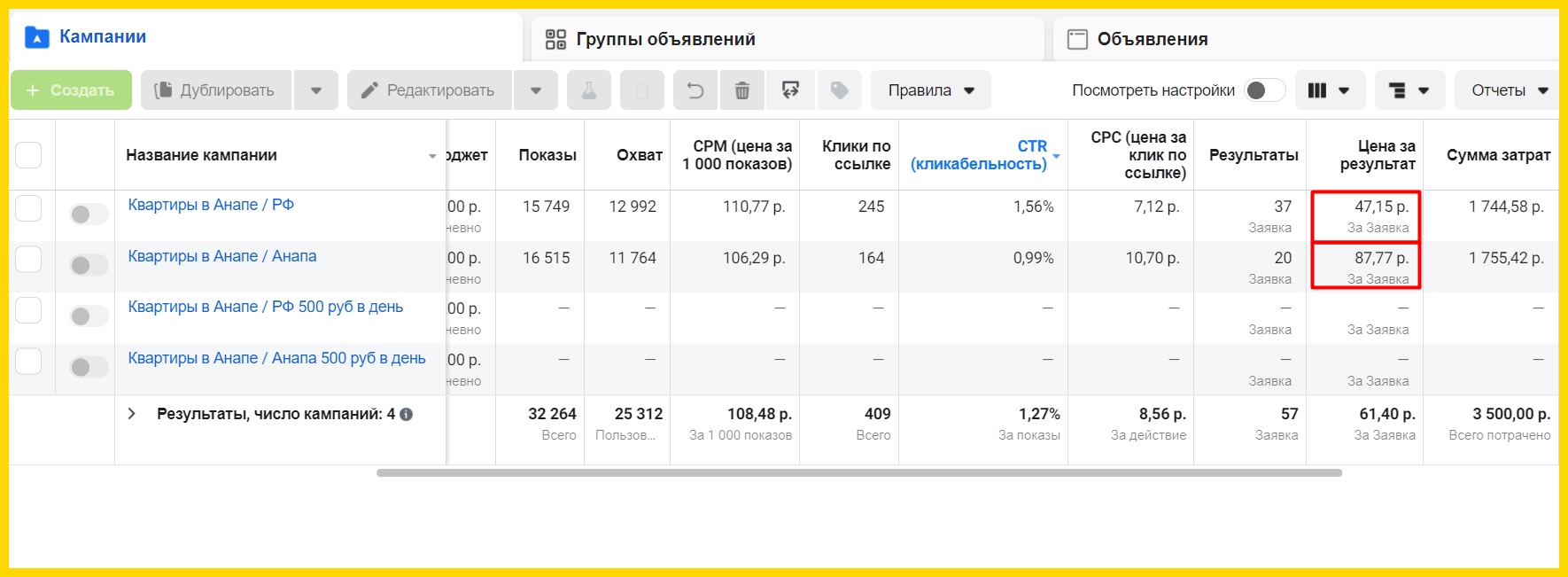Open the columns layout icon button

click(1329, 90)
